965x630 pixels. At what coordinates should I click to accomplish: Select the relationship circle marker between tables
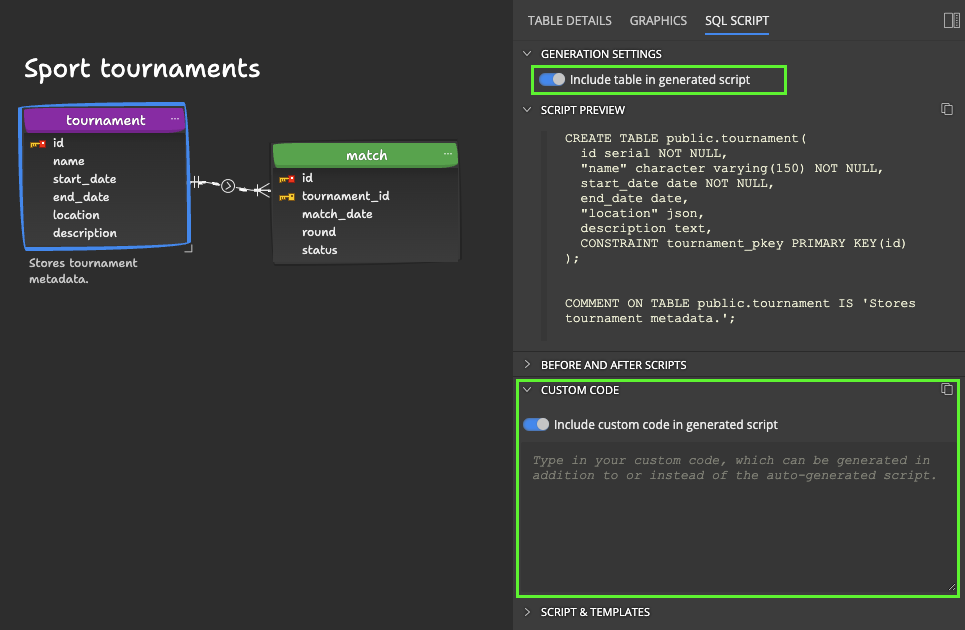(x=228, y=185)
